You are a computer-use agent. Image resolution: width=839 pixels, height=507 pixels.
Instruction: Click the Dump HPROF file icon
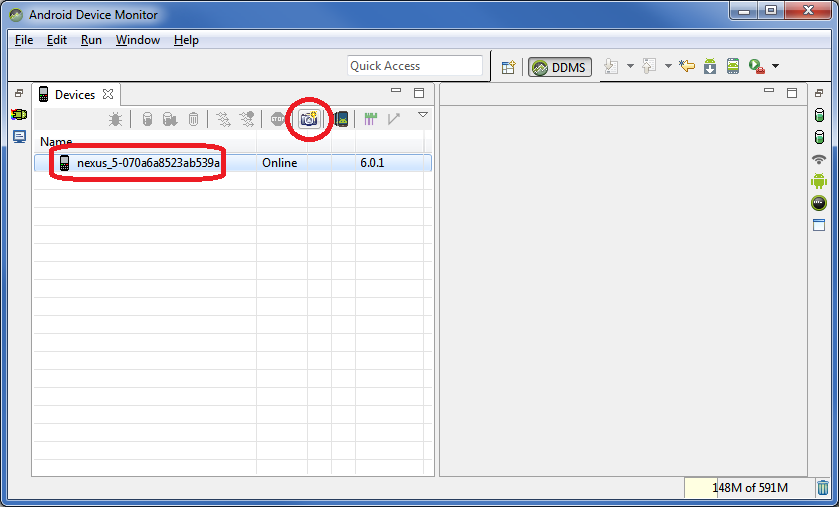pyautogui.click(x=170, y=119)
